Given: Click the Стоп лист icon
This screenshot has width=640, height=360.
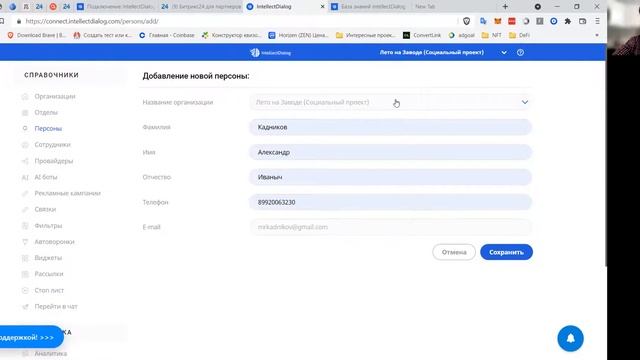Looking at the screenshot, I should 25,290.
